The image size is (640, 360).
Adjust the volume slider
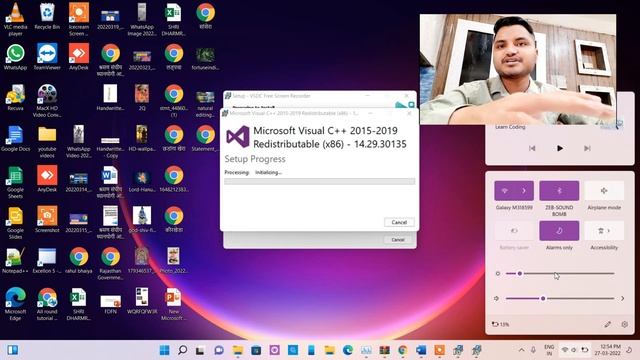560,298
